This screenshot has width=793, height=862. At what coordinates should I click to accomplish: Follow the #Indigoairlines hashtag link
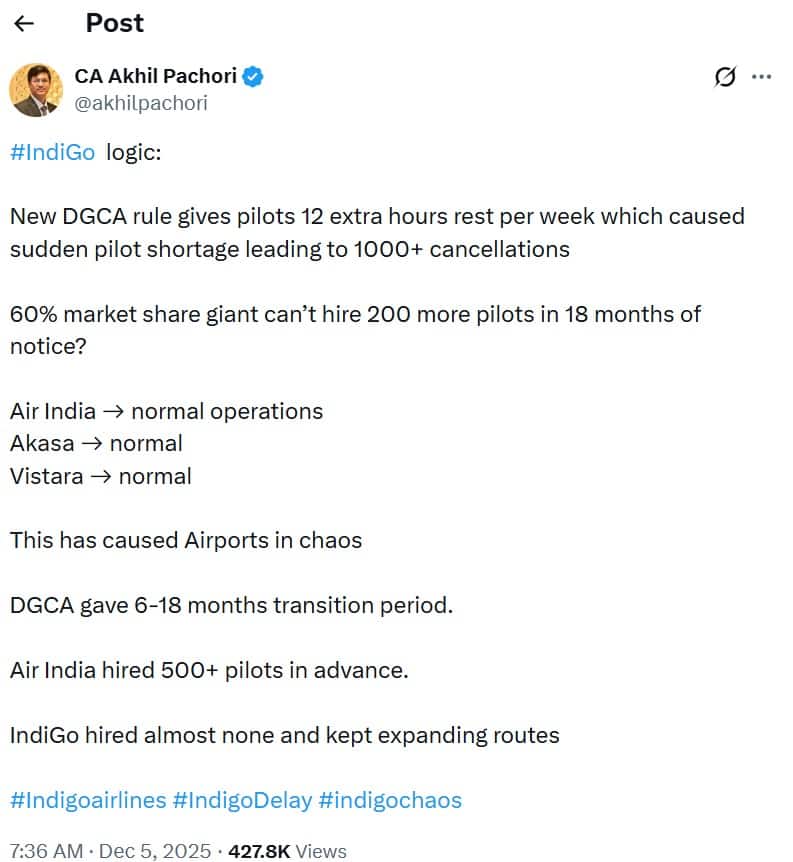pos(87,800)
